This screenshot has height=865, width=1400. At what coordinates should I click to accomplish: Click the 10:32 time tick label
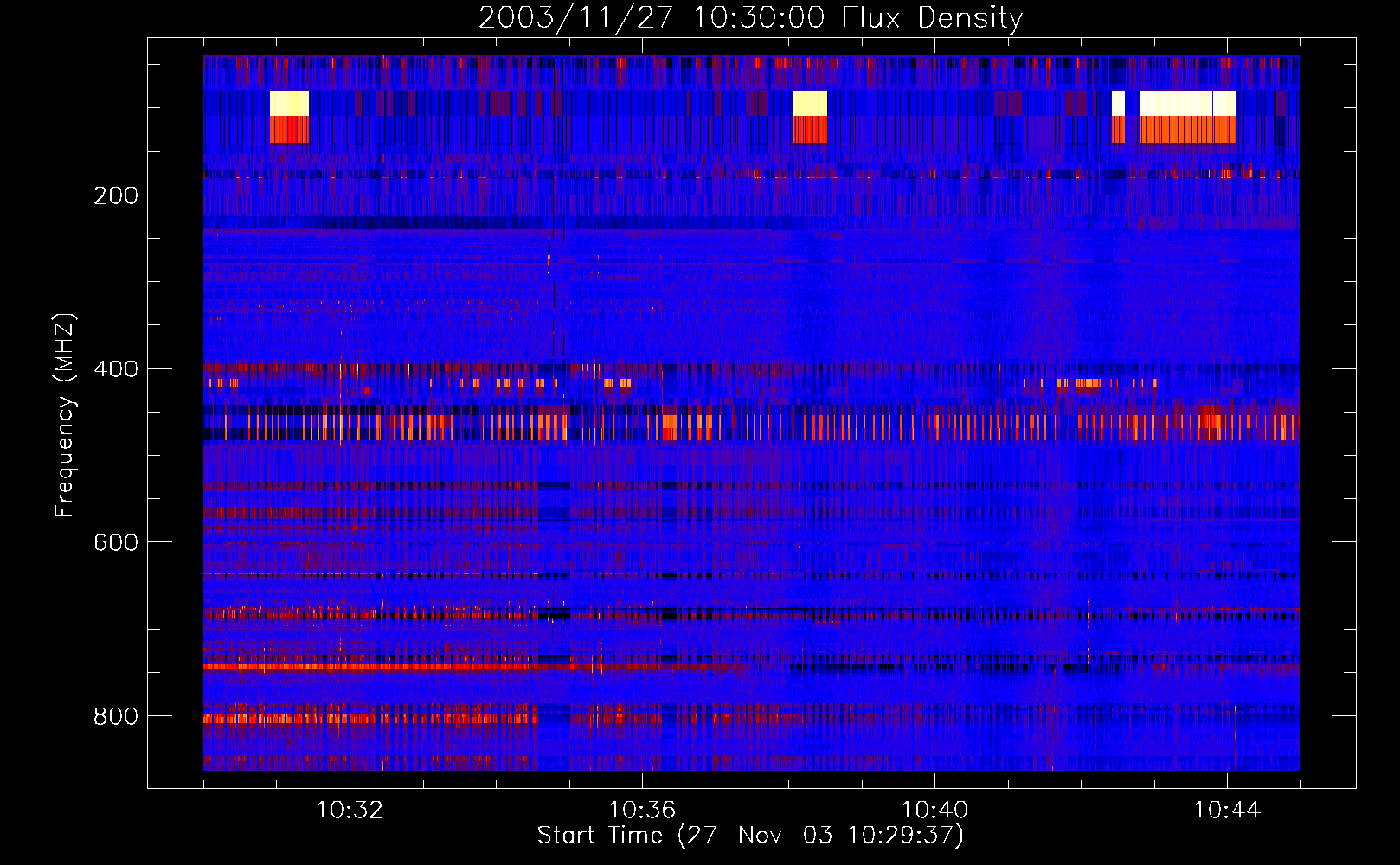coord(350,811)
